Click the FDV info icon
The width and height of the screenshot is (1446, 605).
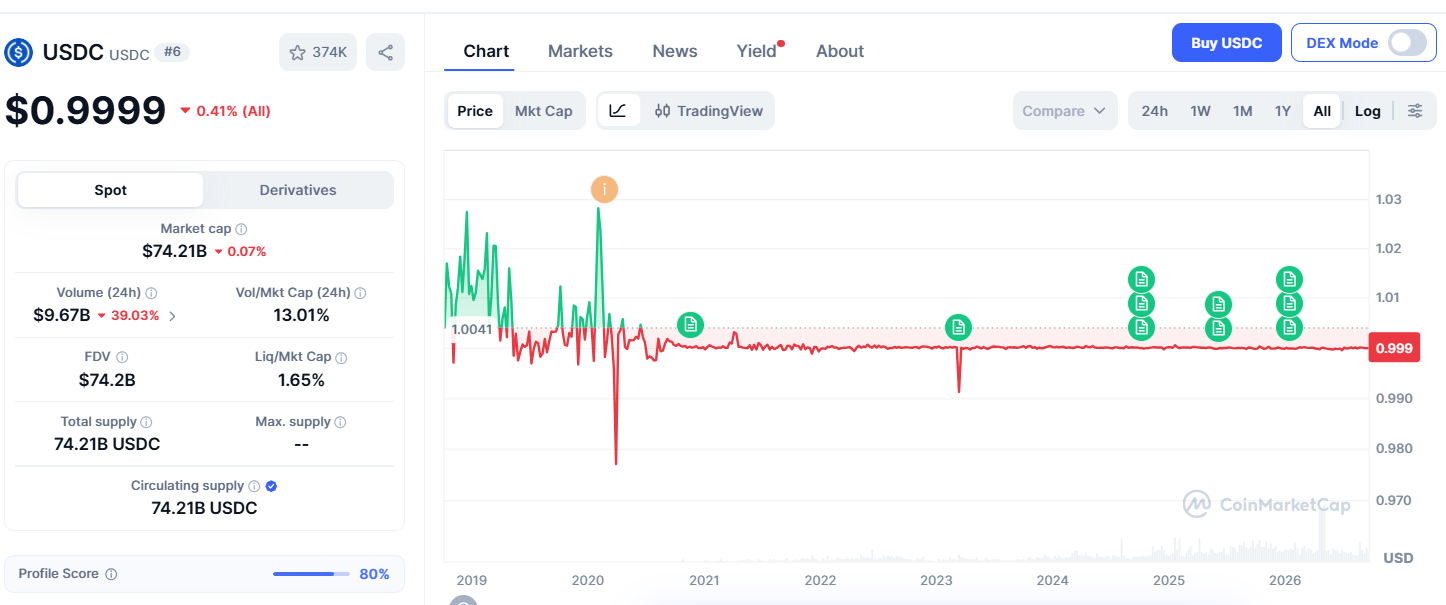click(x=122, y=357)
